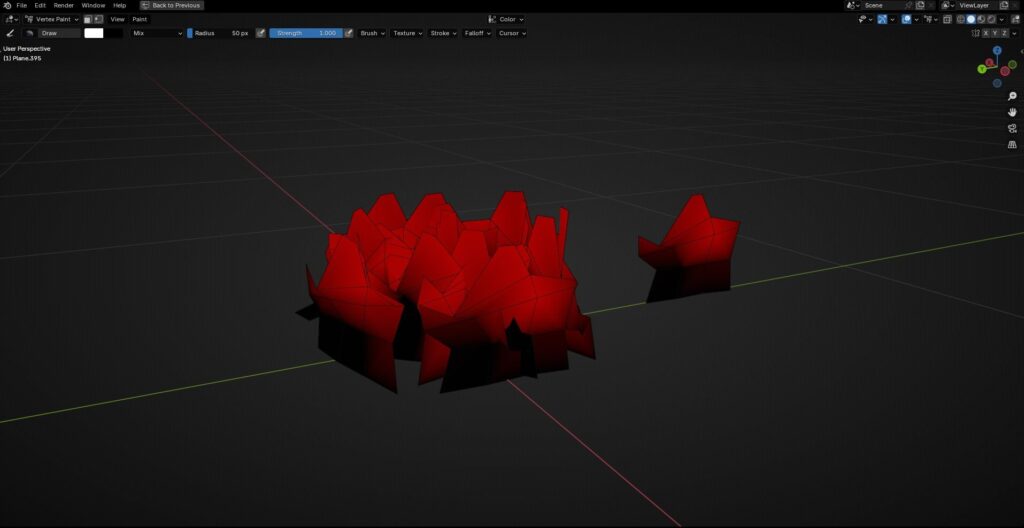
Task: Click the active brush tool icon
Action: tap(10, 33)
